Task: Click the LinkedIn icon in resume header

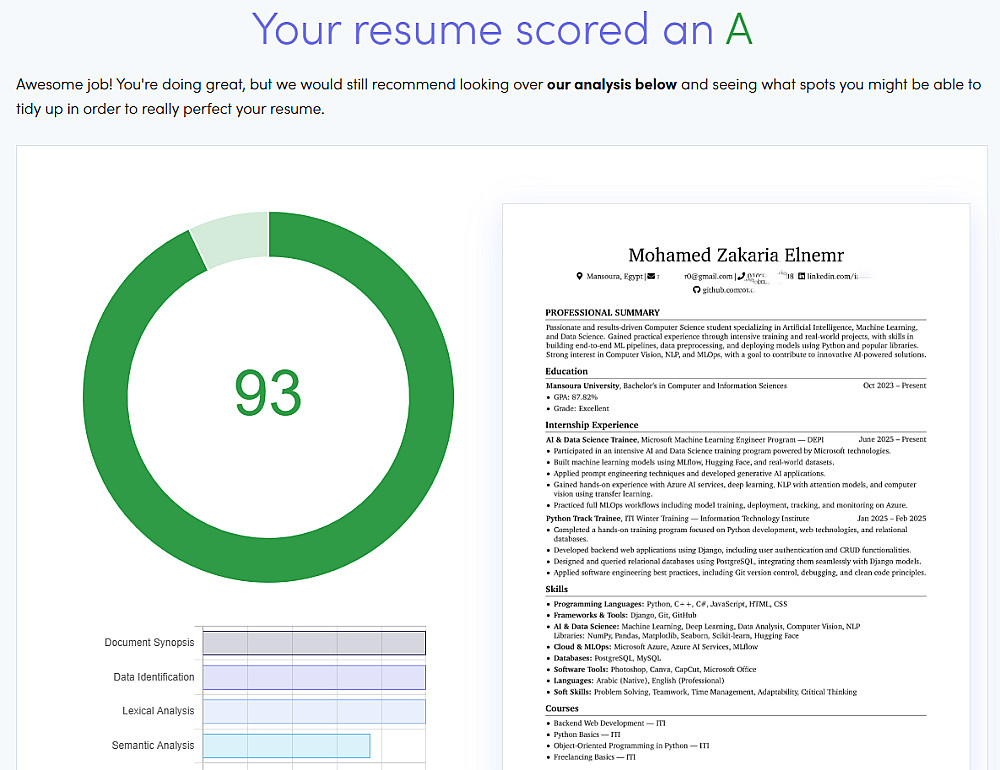Action: [802, 276]
